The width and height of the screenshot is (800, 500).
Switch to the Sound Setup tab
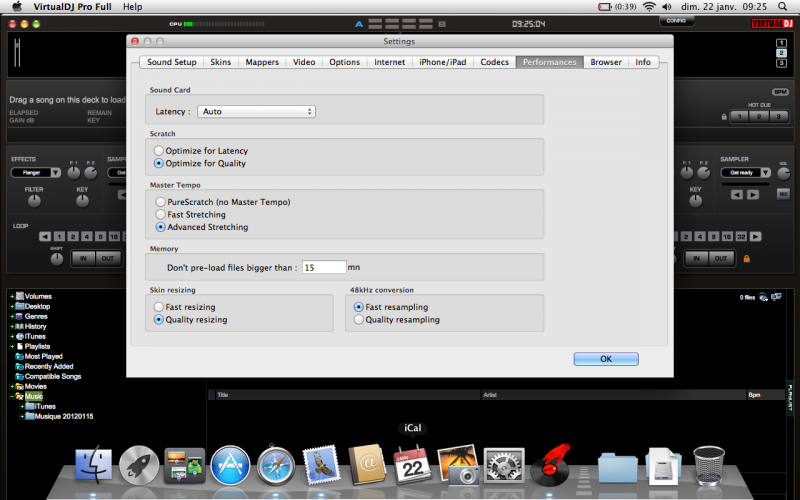click(x=171, y=62)
